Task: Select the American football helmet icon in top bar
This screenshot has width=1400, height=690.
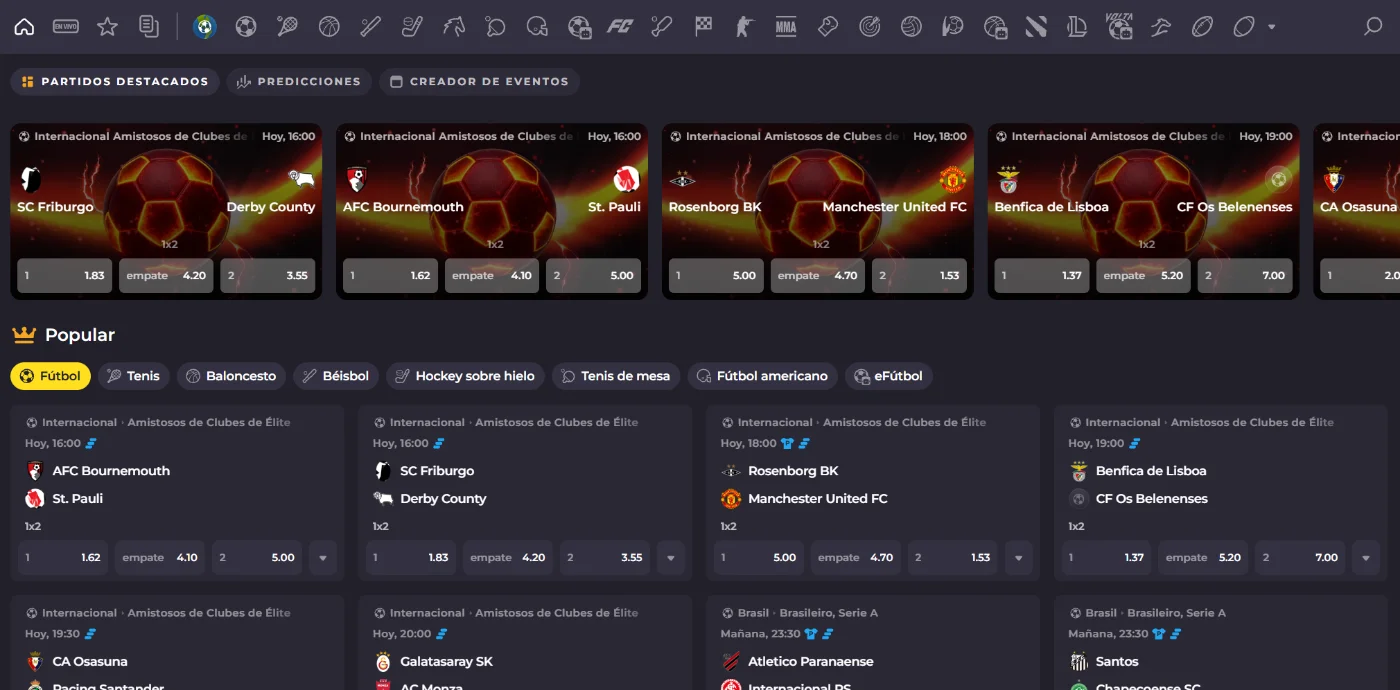Action: [537, 27]
